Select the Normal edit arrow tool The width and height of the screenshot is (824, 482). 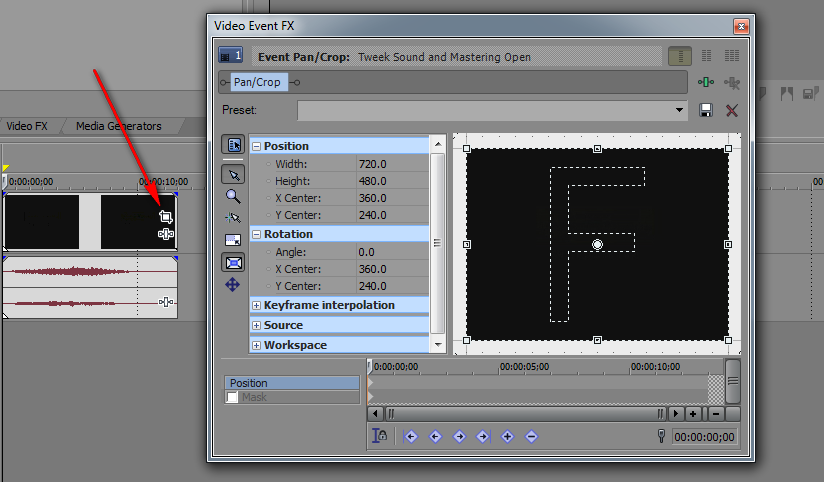point(232,175)
